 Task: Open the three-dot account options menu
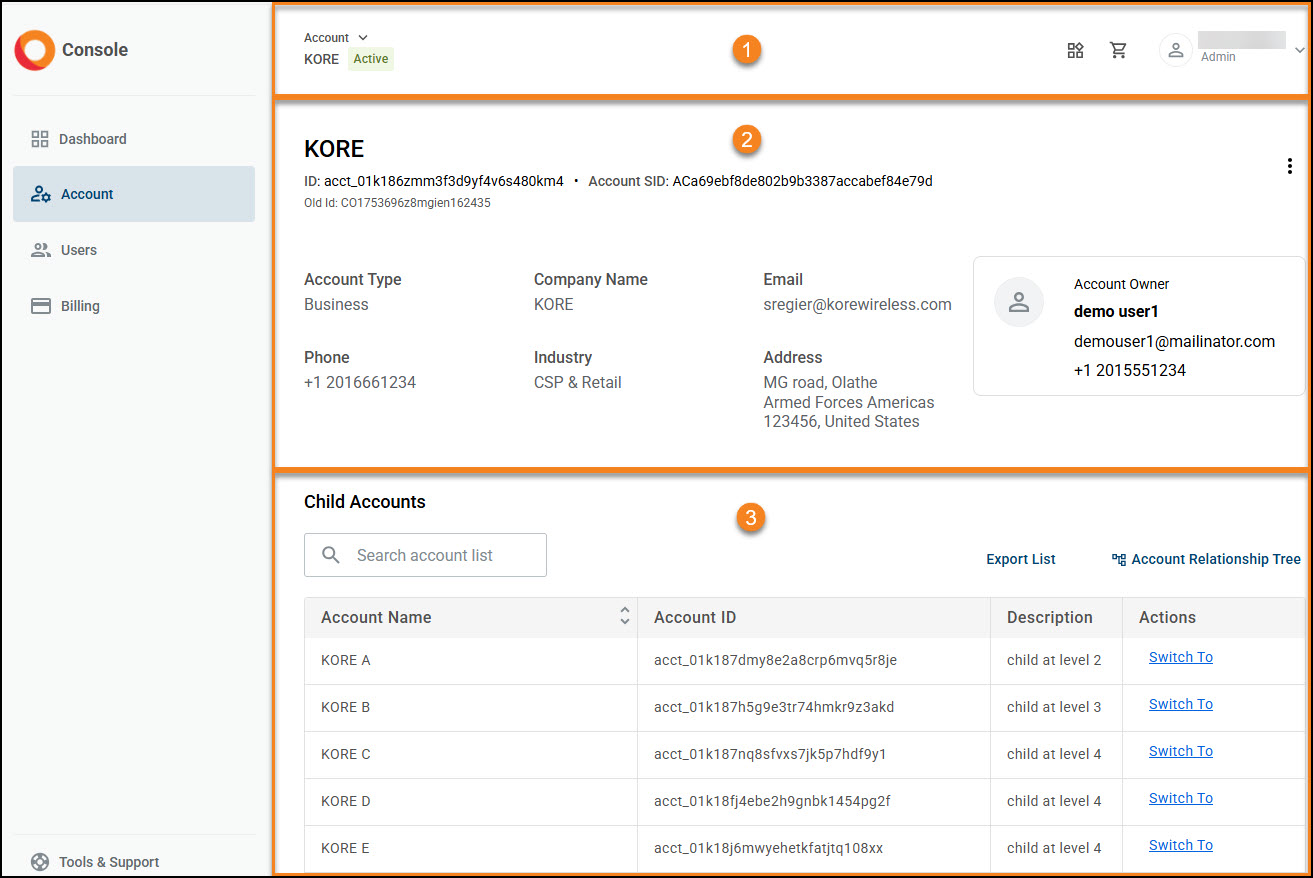coord(1289,166)
